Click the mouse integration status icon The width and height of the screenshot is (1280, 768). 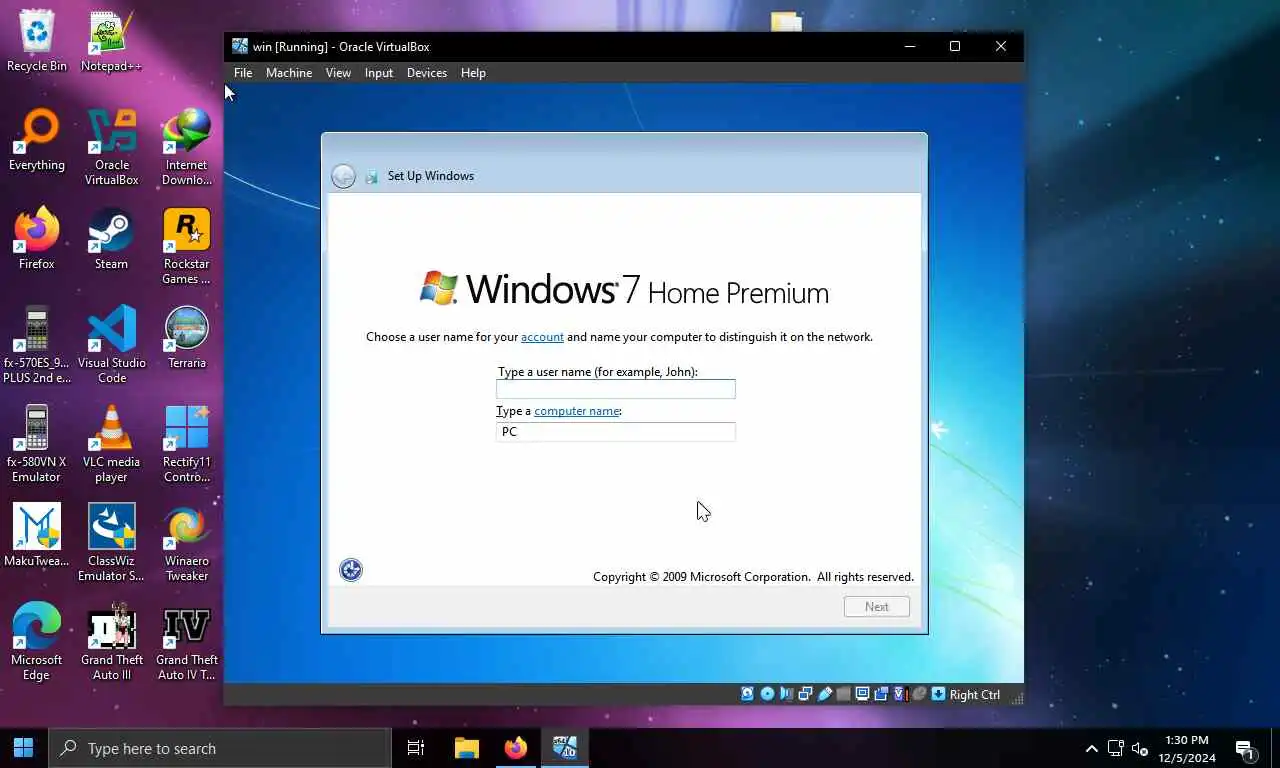click(919, 694)
